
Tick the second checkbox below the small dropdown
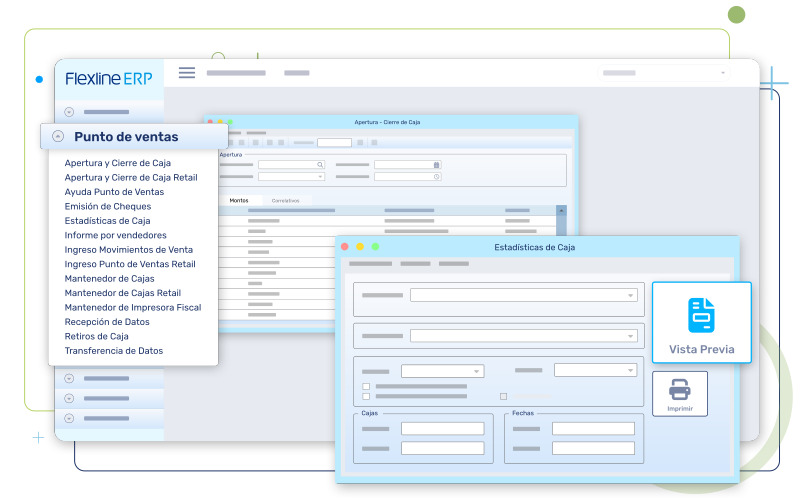point(366,396)
